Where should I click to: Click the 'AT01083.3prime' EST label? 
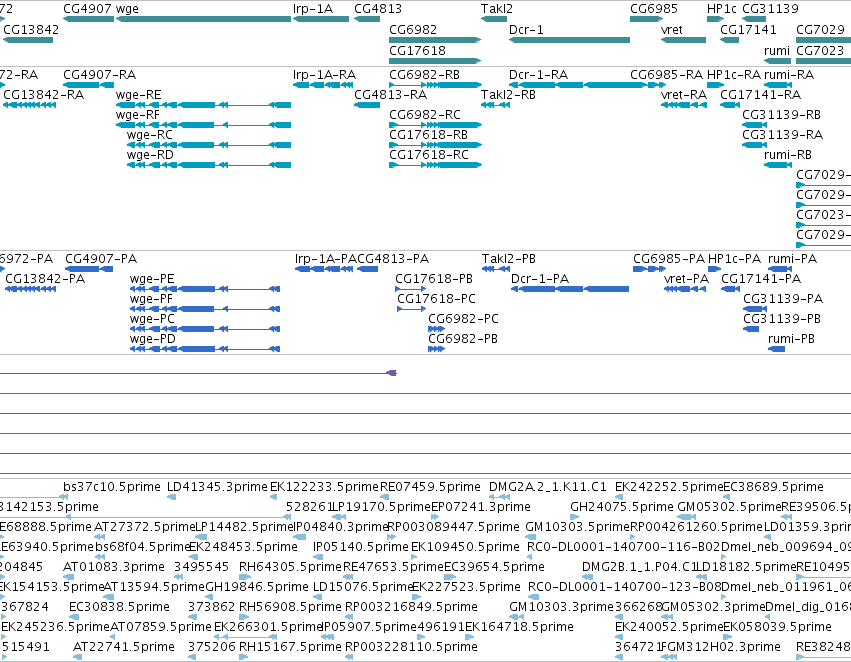(x=114, y=567)
